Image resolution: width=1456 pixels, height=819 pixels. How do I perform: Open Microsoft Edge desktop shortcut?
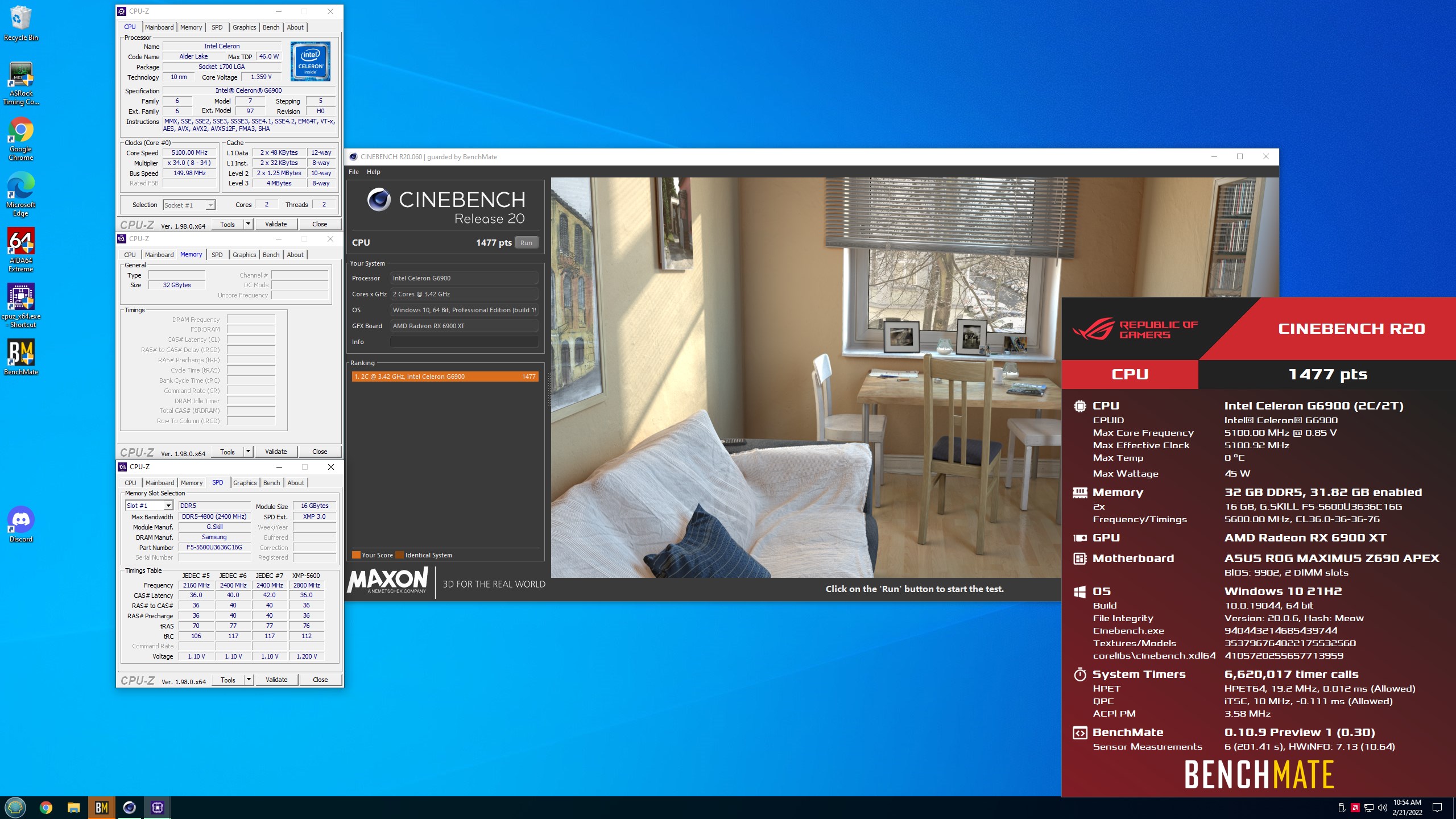pyautogui.click(x=21, y=195)
